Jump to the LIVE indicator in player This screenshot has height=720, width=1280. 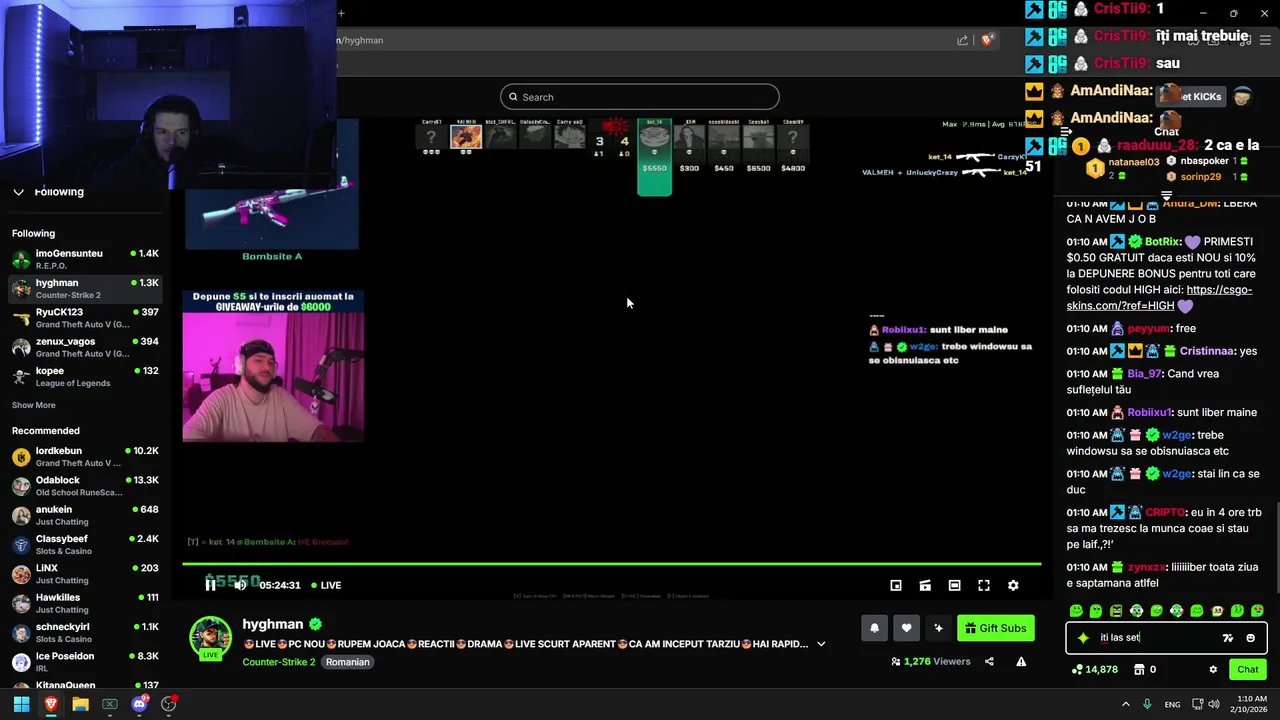[326, 585]
